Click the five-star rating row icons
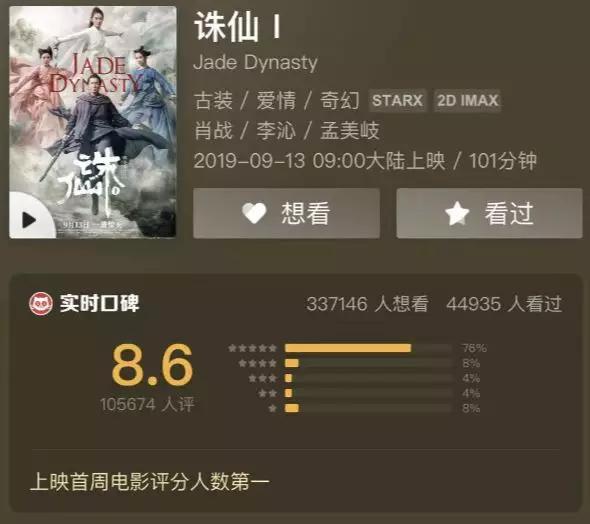Image resolution: width=590 pixels, height=524 pixels. tap(252, 348)
